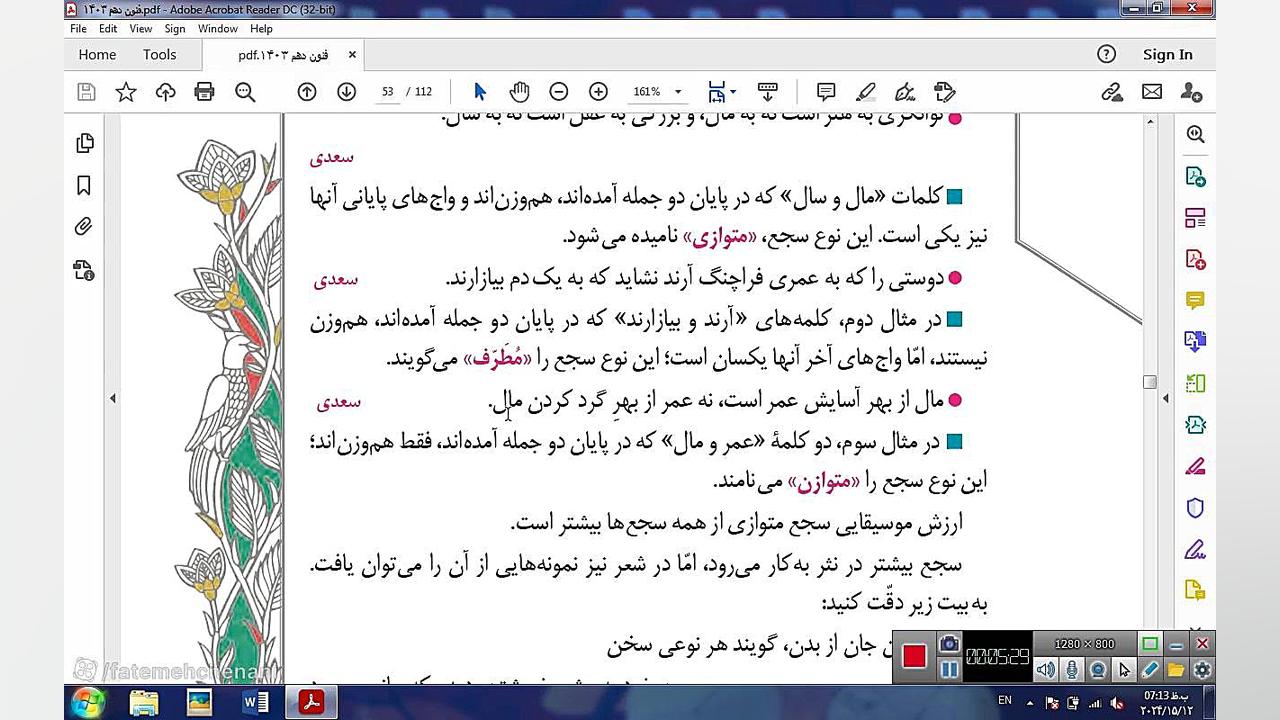Take a screenshot with the camera icon

pos(949,645)
